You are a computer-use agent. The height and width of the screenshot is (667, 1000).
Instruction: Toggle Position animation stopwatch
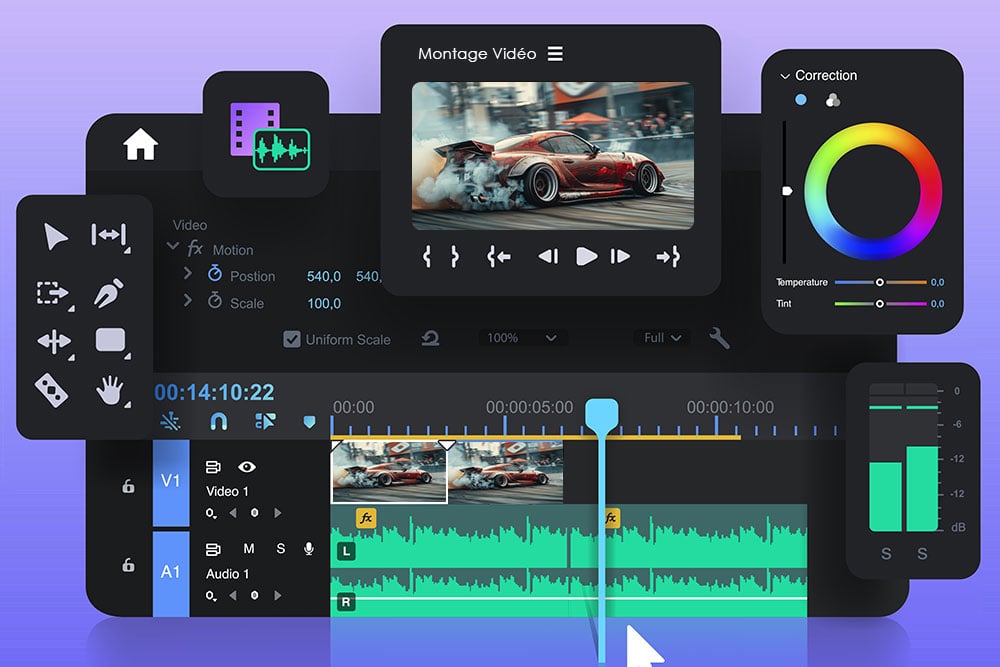[x=215, y=274]
